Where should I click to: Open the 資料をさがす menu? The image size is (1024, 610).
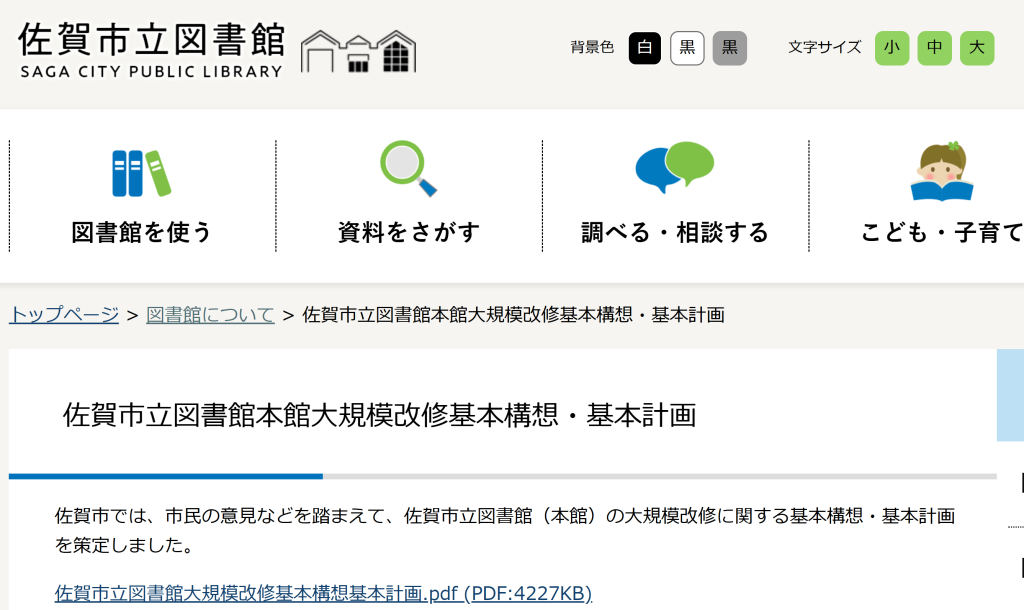tap(409, 232)
